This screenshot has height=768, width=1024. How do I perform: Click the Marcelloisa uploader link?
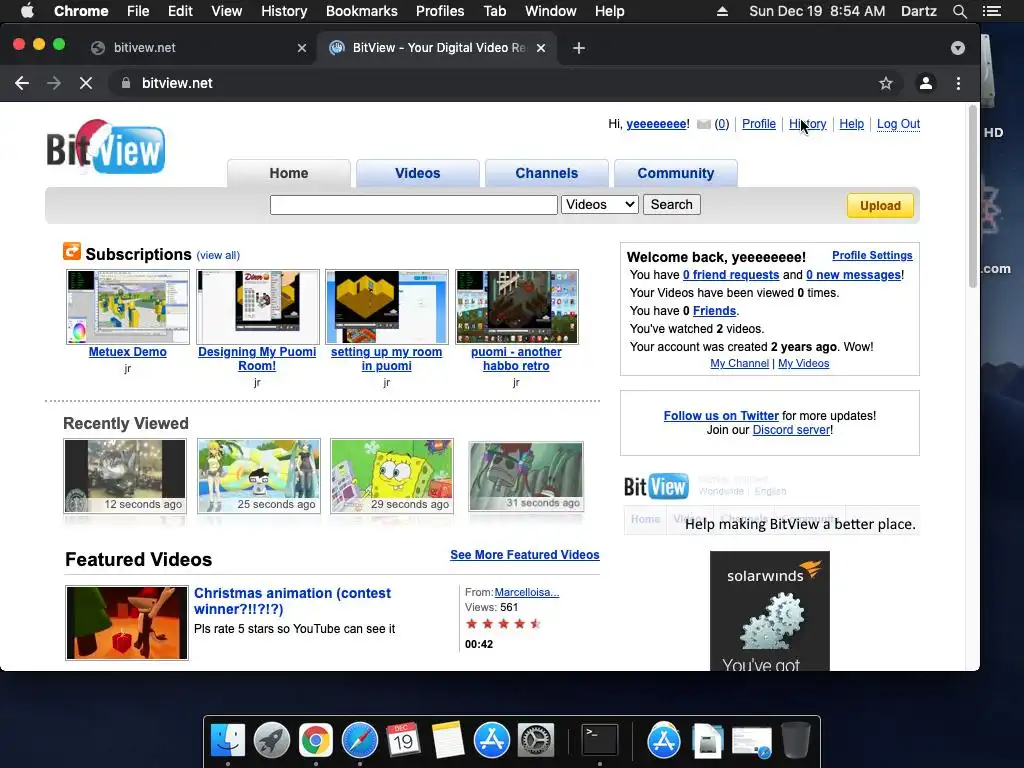527,593
